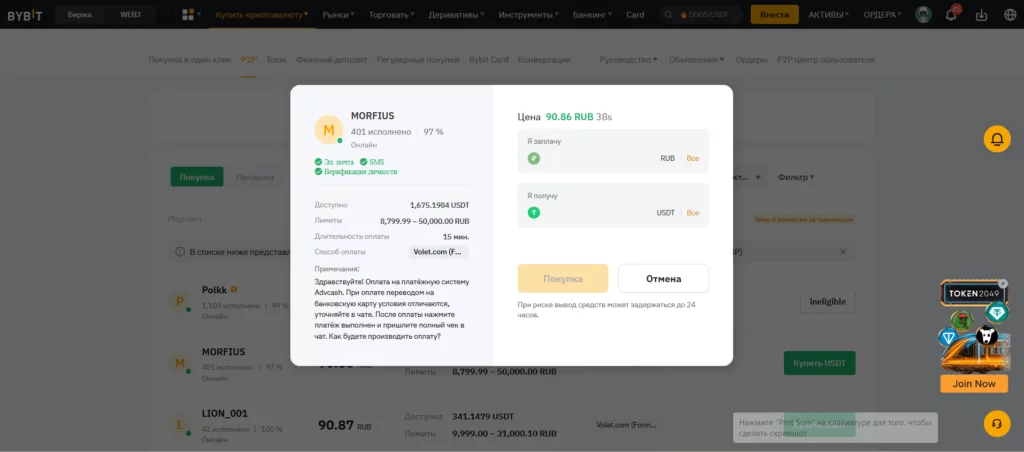Click the LION_001 merchant name
Image resolution: width=1024 pixels, height=452 pixels.
(x=225, y=413)
